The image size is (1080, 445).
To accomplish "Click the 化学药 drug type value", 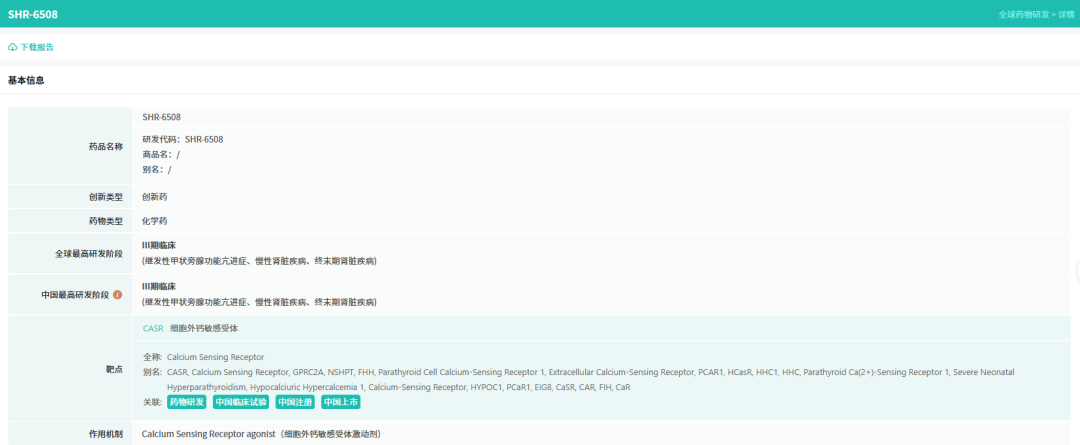I will (x=154, y=221).
